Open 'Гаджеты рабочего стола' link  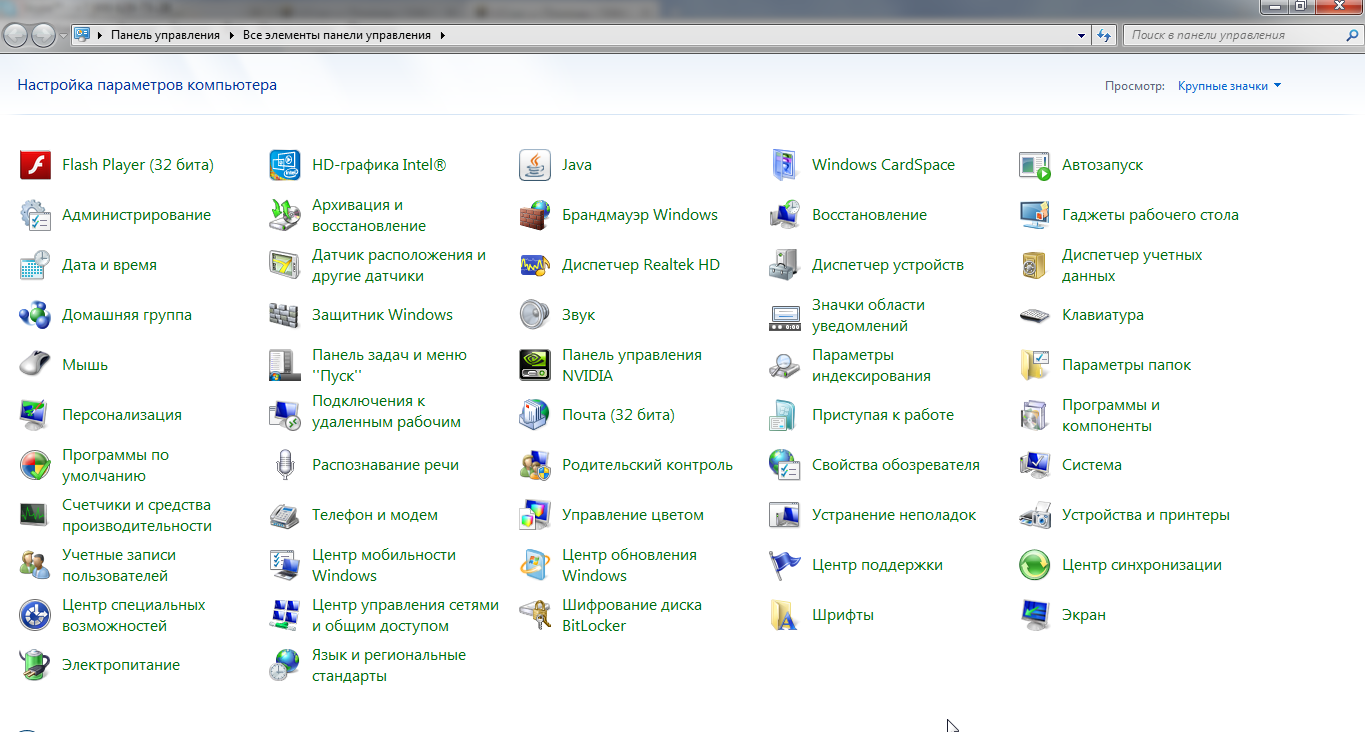pyautogui.click(x=1150, y=215)
